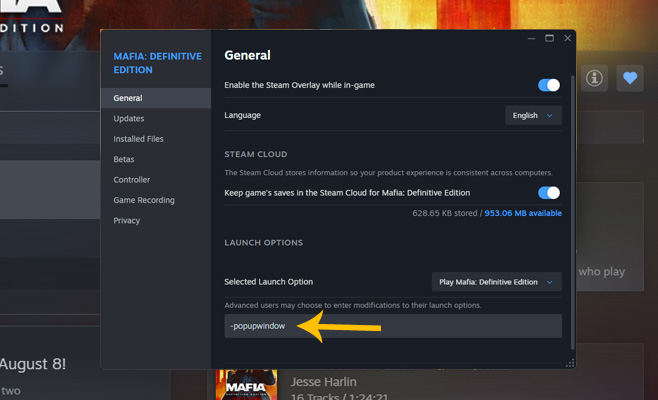Click the Mafia soundtrack album thumbnail
Viewport: 658px width, 400px height.
(x=246, y=385)
